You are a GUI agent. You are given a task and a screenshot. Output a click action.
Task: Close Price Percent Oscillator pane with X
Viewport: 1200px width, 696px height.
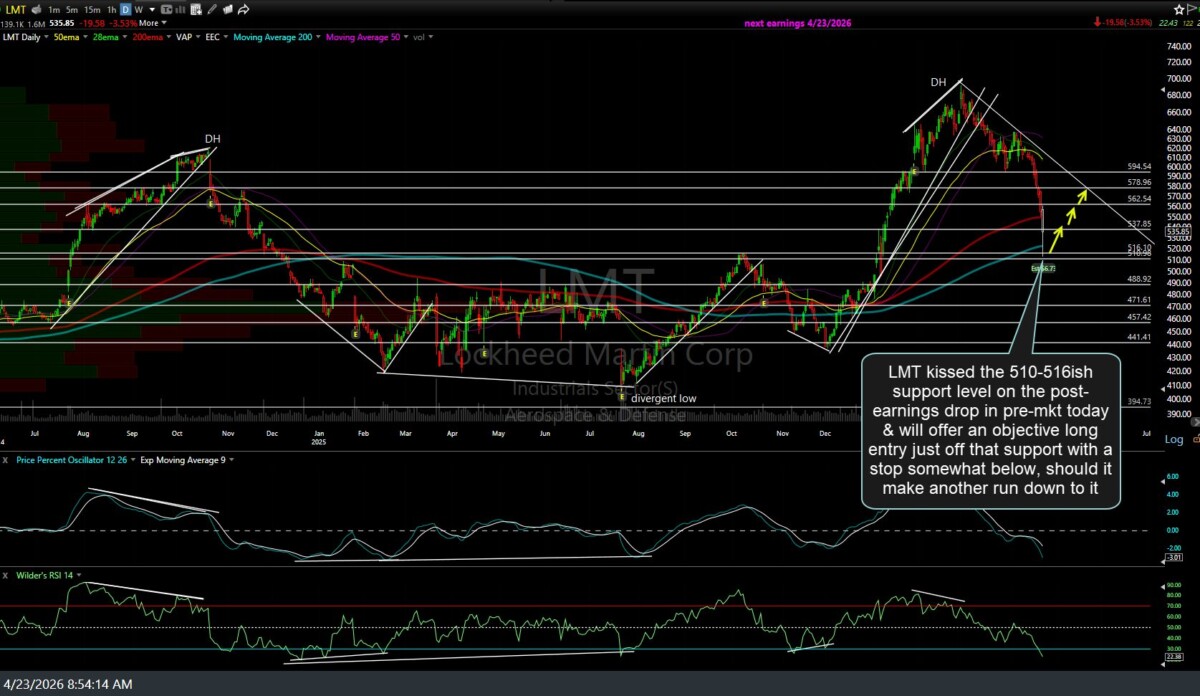(x=6, y=460)
